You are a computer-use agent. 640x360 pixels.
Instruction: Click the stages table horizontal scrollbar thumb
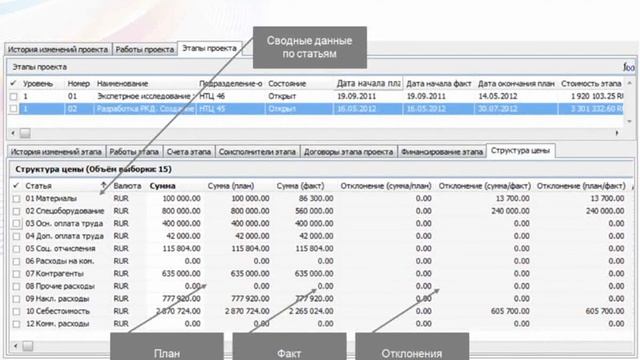(x=25, y=133)
